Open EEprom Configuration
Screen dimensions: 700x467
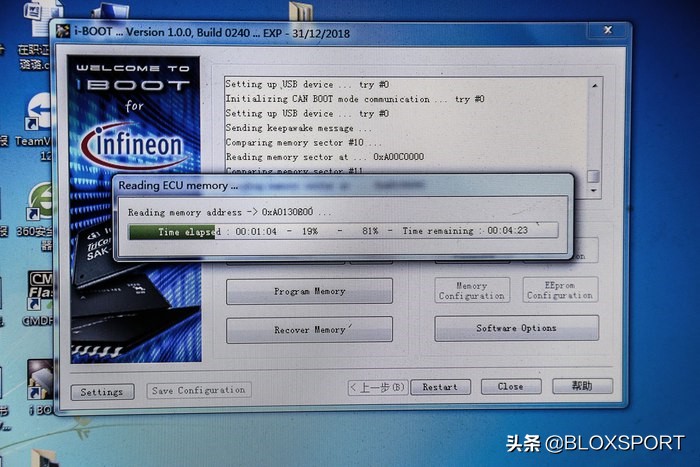[x=560, y=290]
